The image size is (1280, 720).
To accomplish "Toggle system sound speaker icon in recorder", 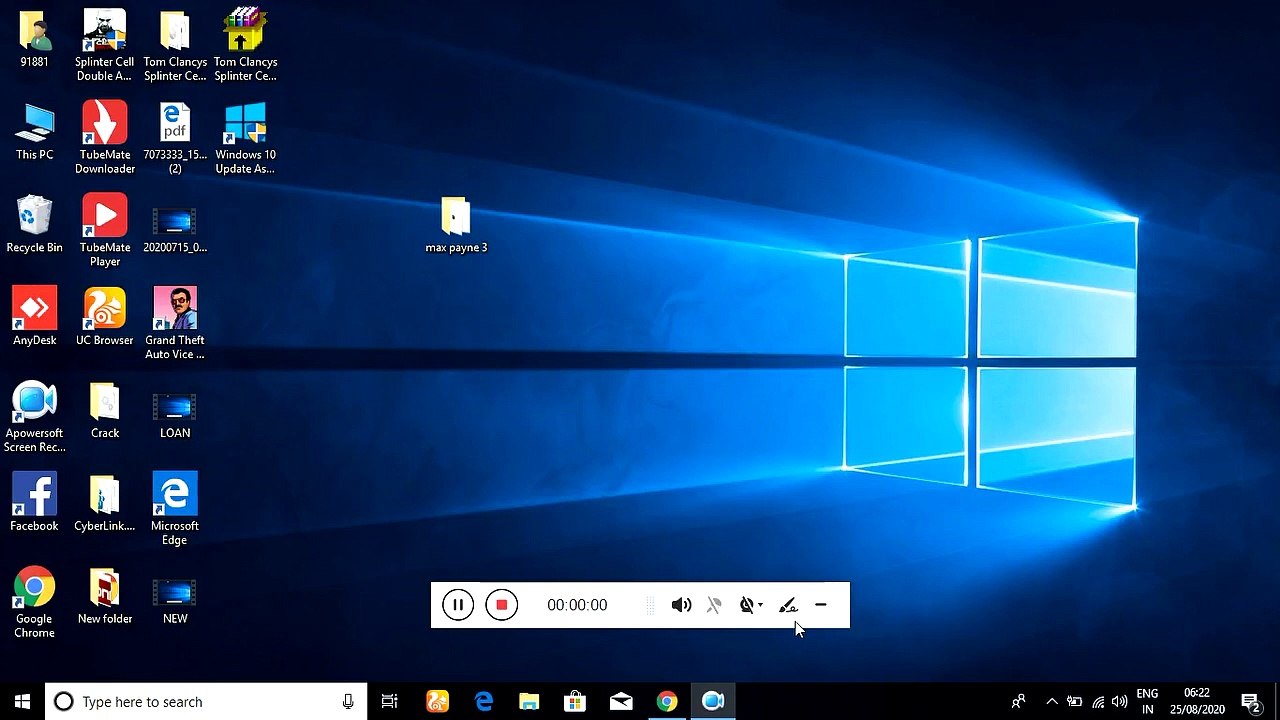I will tap(681, 605).
